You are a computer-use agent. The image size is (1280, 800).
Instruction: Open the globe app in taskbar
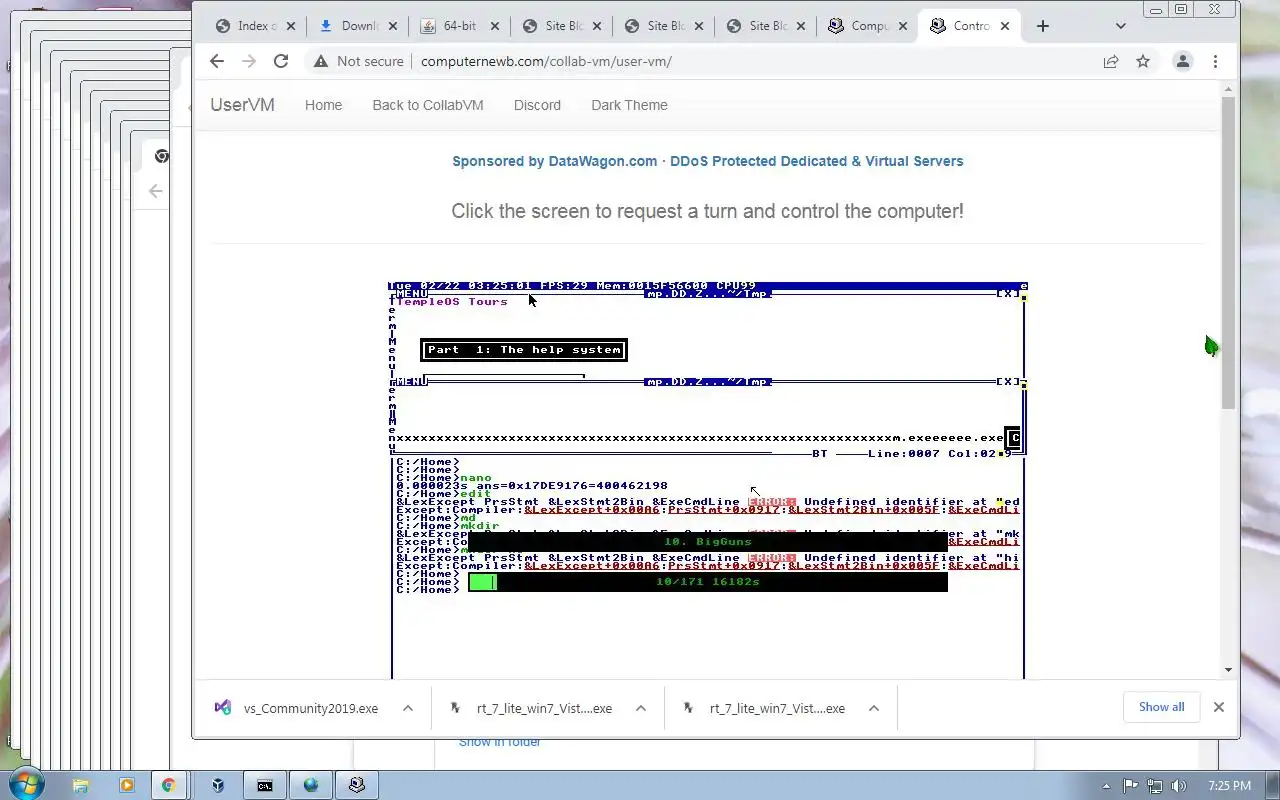(311, 785)
